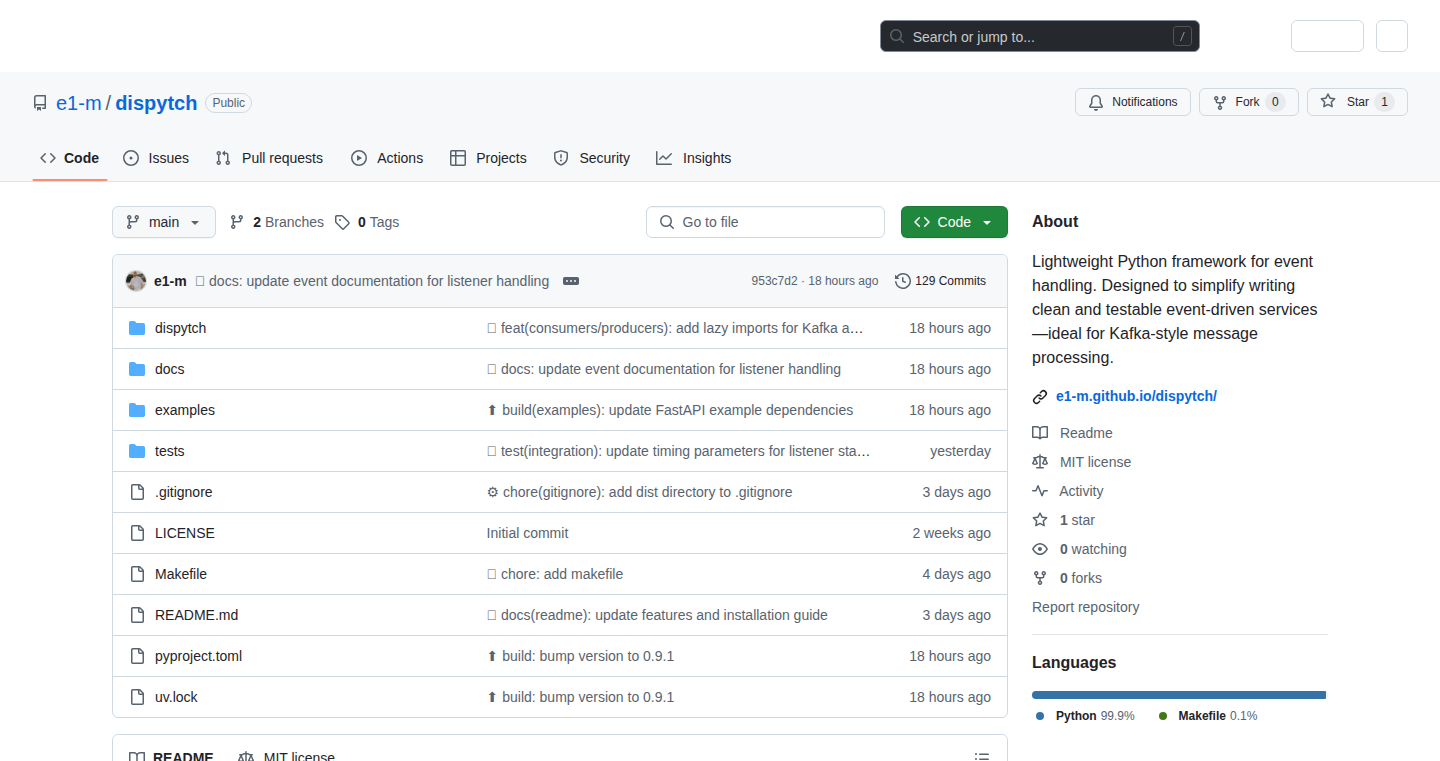This screenshot has height=761, width=1440.
Task: Click the languages bar Python segment
Action: [1179, 694]
